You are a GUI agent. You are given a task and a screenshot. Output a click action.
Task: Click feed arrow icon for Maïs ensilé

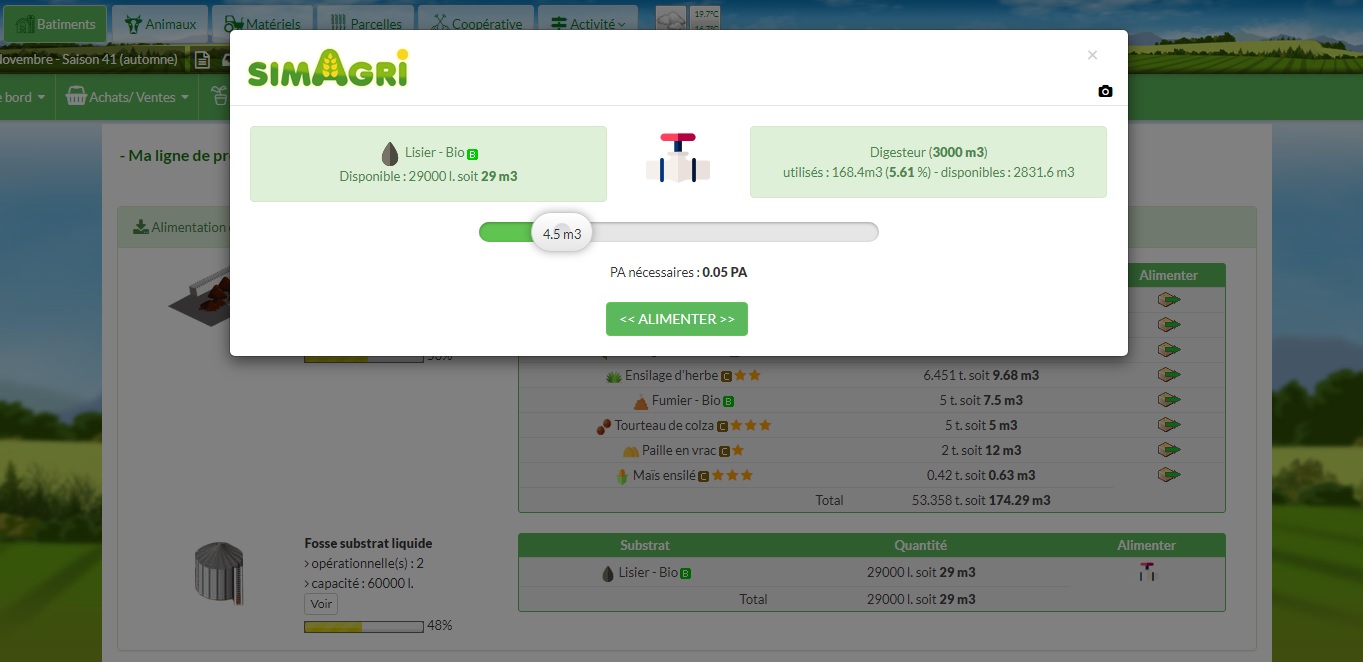(1169, 475)
